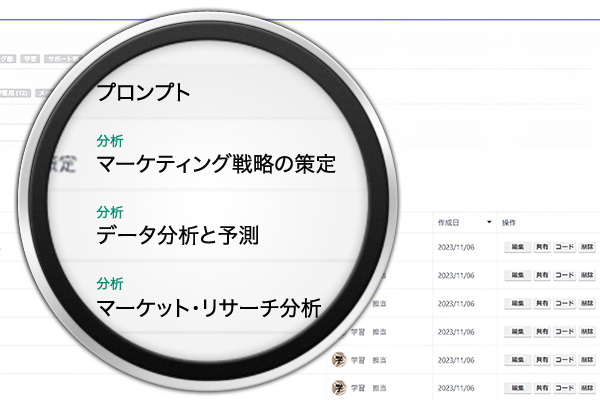Viewport: 600px width, 400px height.
Task: Click 分析 category label above マーケット・リサーチ分析
Action: tap(110, 285)
